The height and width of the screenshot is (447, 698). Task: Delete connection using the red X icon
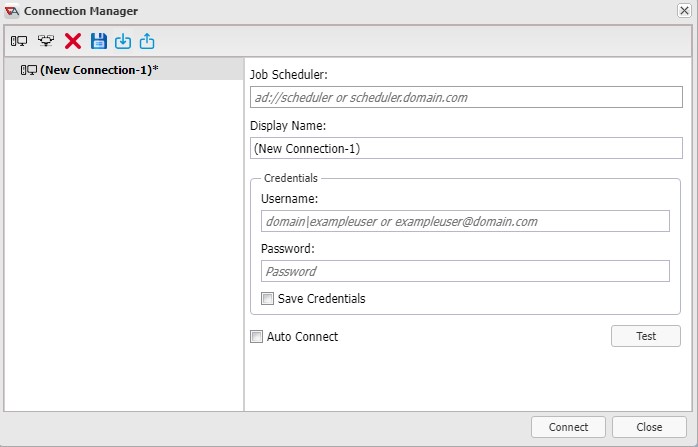click(x=73, y=41)
